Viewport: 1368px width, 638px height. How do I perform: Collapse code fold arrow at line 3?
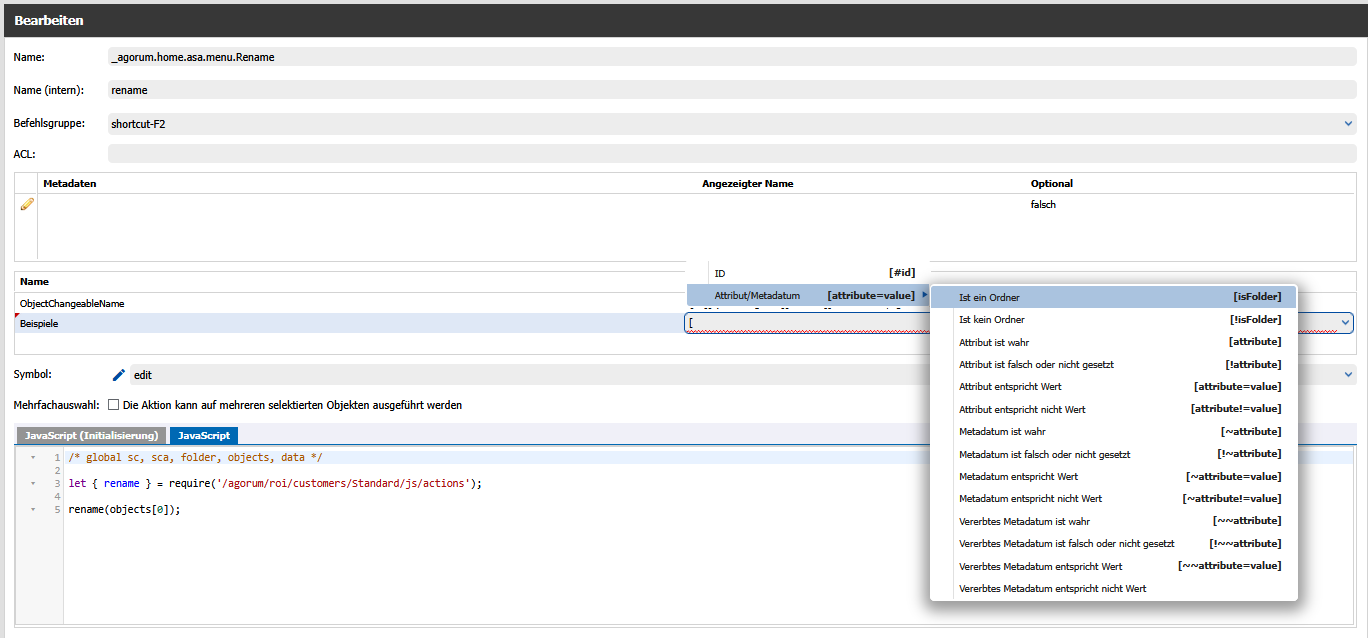click(x=33, y=484)
